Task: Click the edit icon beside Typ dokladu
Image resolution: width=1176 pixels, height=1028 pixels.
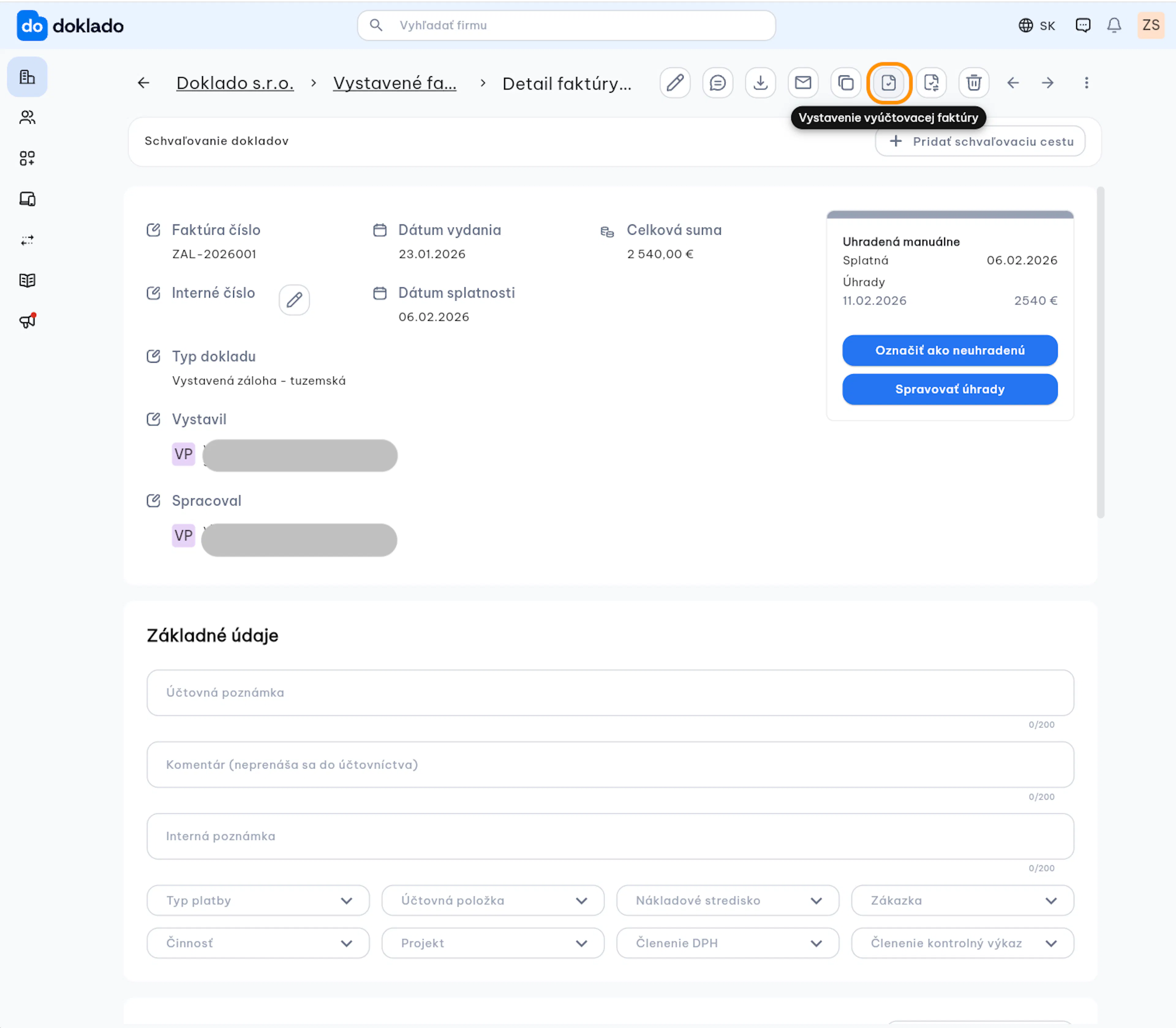Action: [153, 356]
